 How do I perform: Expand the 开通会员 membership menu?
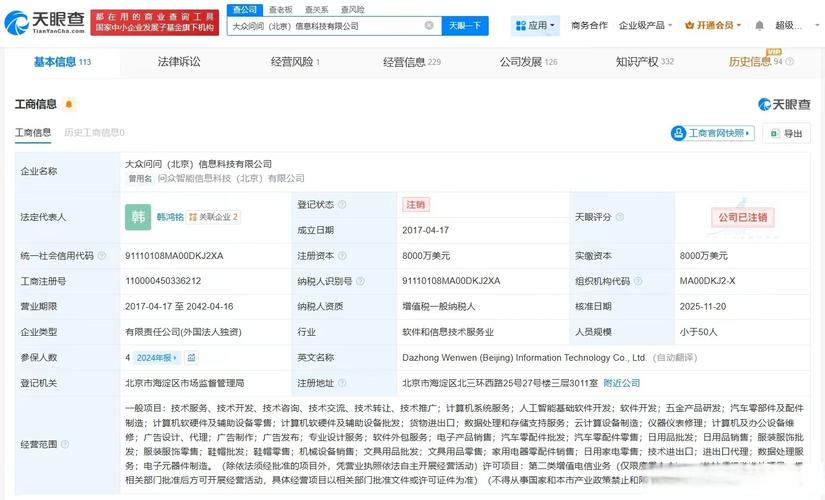pyautogui.click(x=713, y=25)
